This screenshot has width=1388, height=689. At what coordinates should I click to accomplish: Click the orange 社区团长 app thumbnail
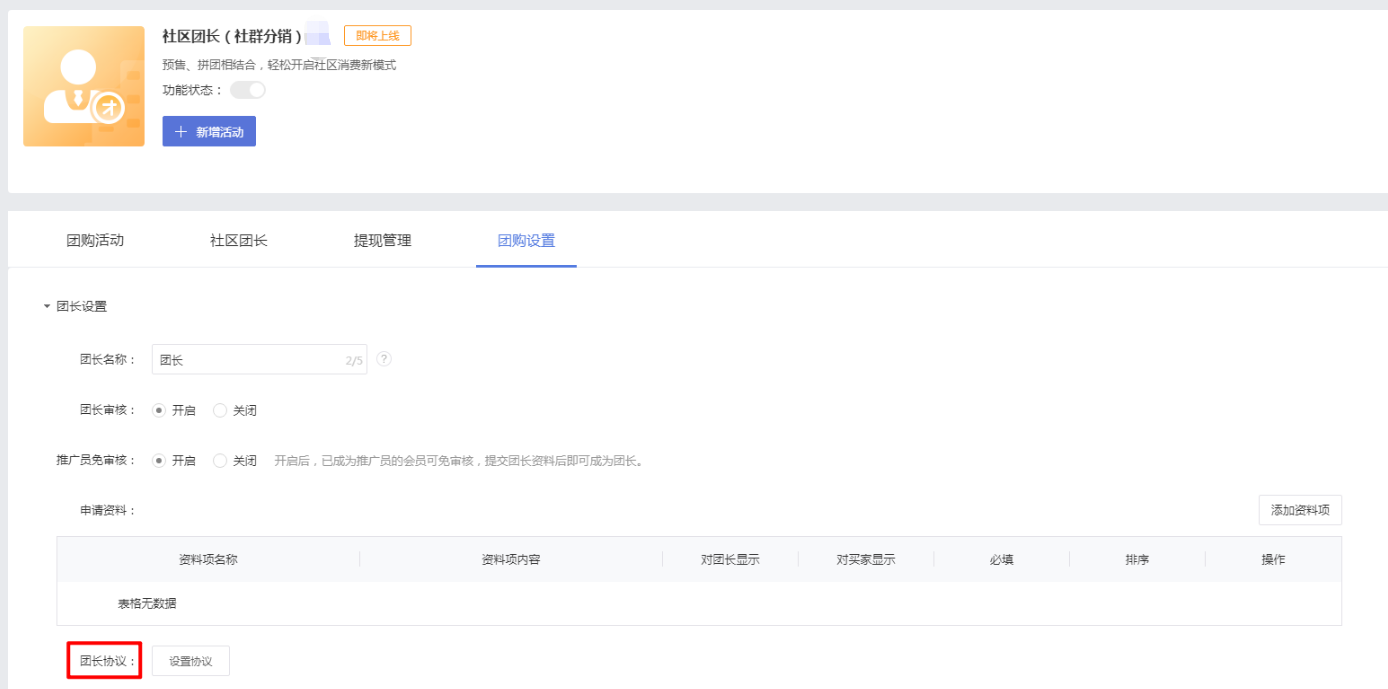point(84,87)
